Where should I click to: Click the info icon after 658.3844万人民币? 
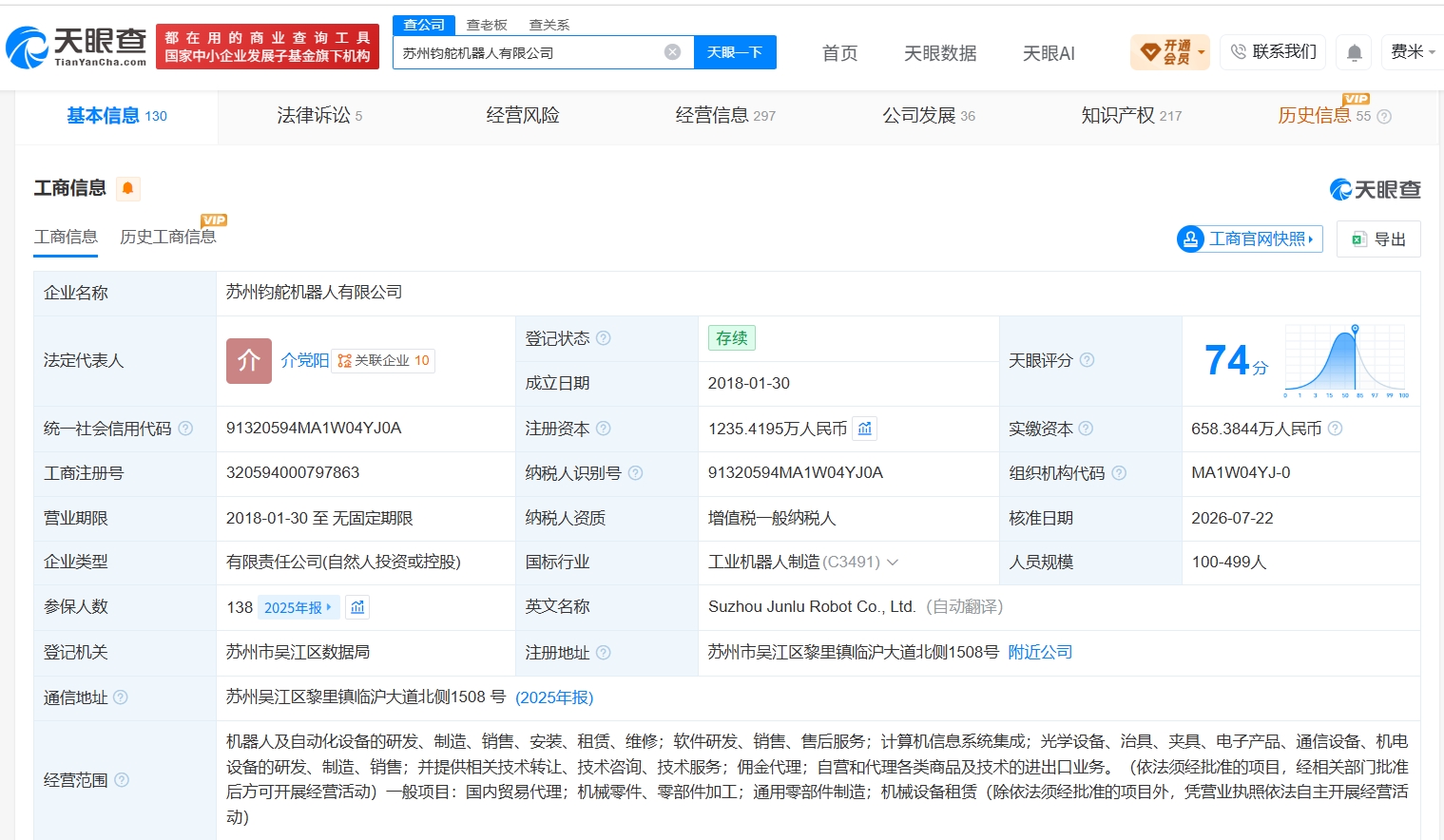click(1335, 429)
